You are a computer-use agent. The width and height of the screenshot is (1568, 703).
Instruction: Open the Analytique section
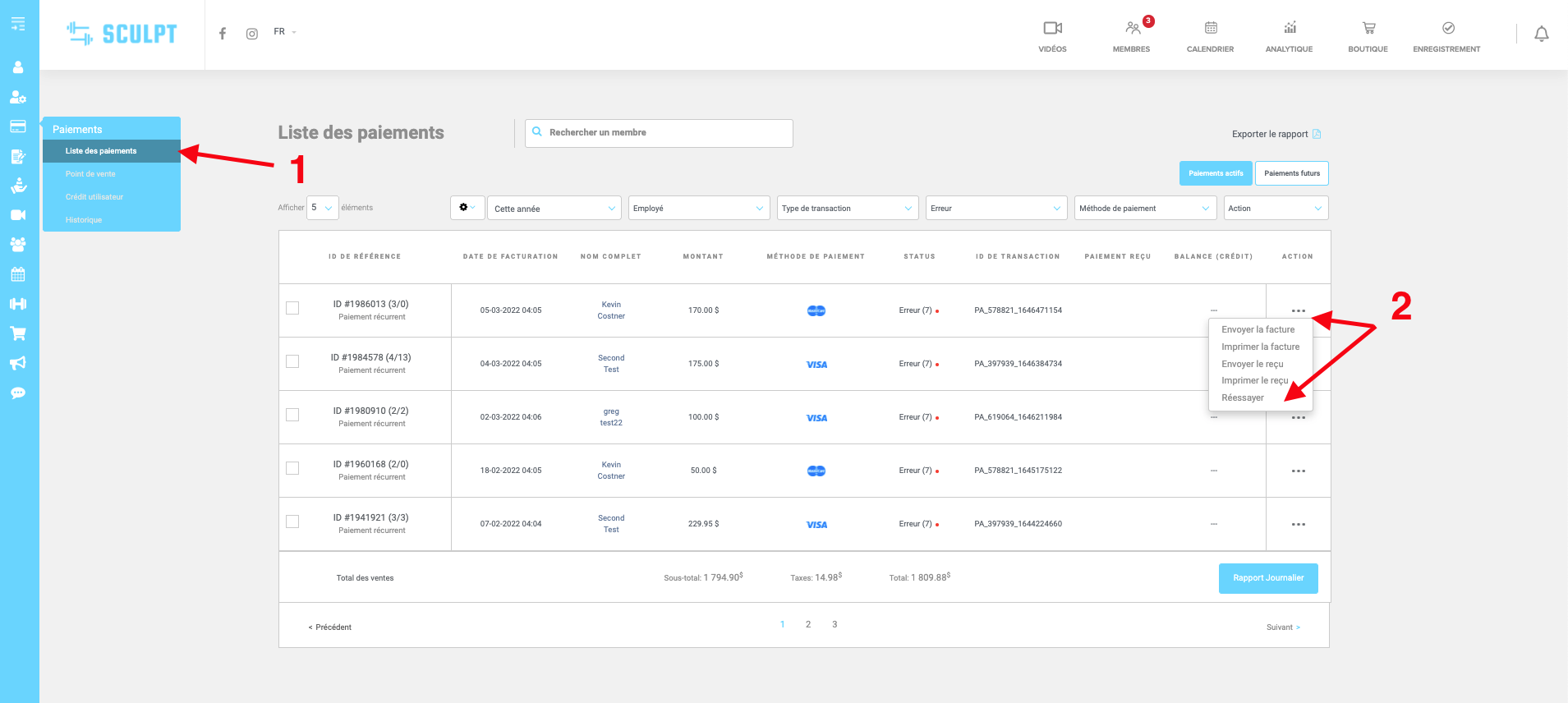(x=1290, y=37)
